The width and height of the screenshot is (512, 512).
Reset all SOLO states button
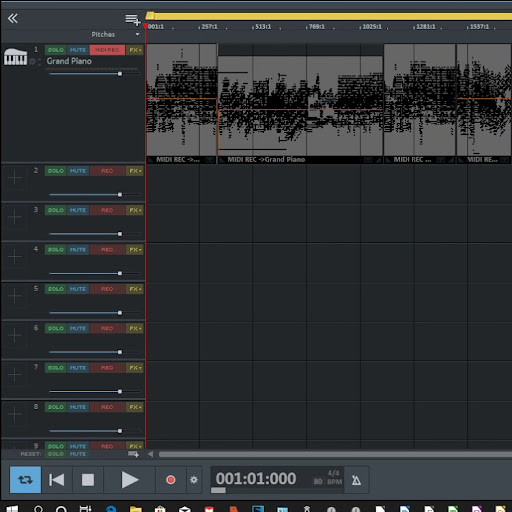coord(56,454)
